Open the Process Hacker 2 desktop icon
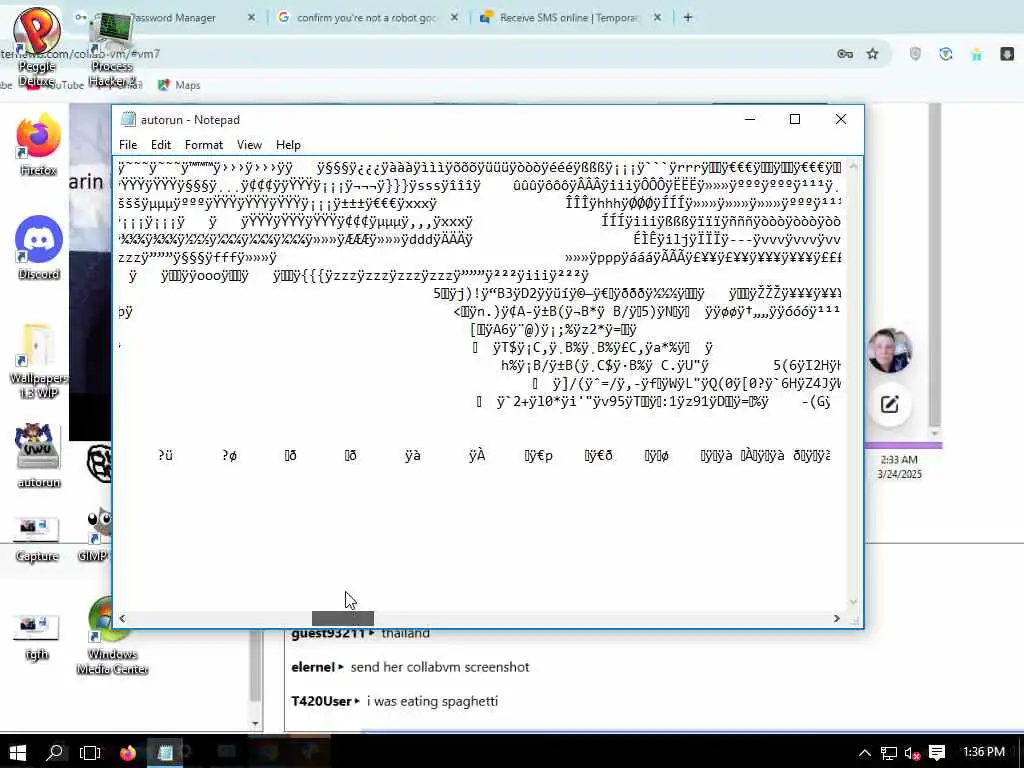1024x768 pixels. pos(112,50)
